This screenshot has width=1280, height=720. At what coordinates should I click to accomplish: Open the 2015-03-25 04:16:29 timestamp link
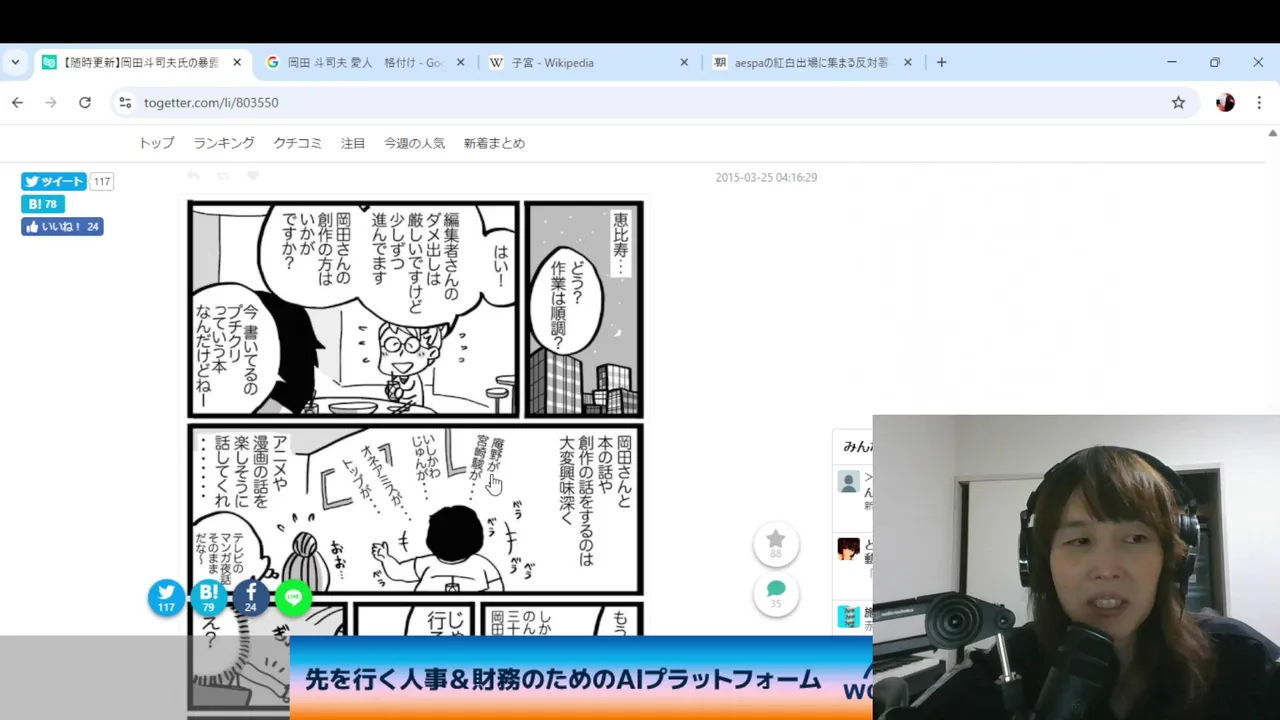[766, 177]
